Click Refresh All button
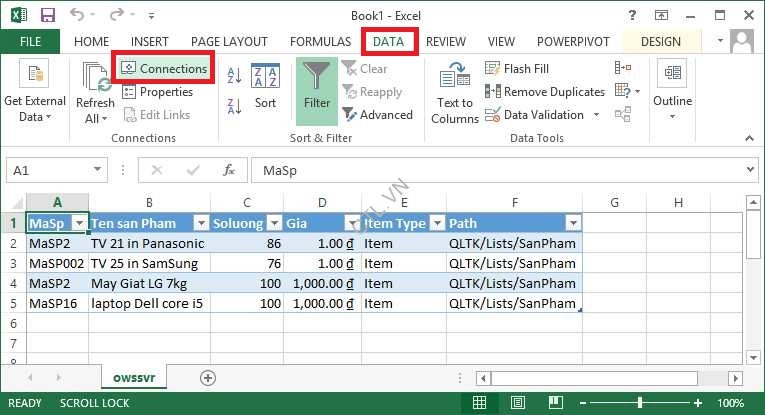Image resolution: width=765 pixels, height=415 pixels. tap(95, 93)
